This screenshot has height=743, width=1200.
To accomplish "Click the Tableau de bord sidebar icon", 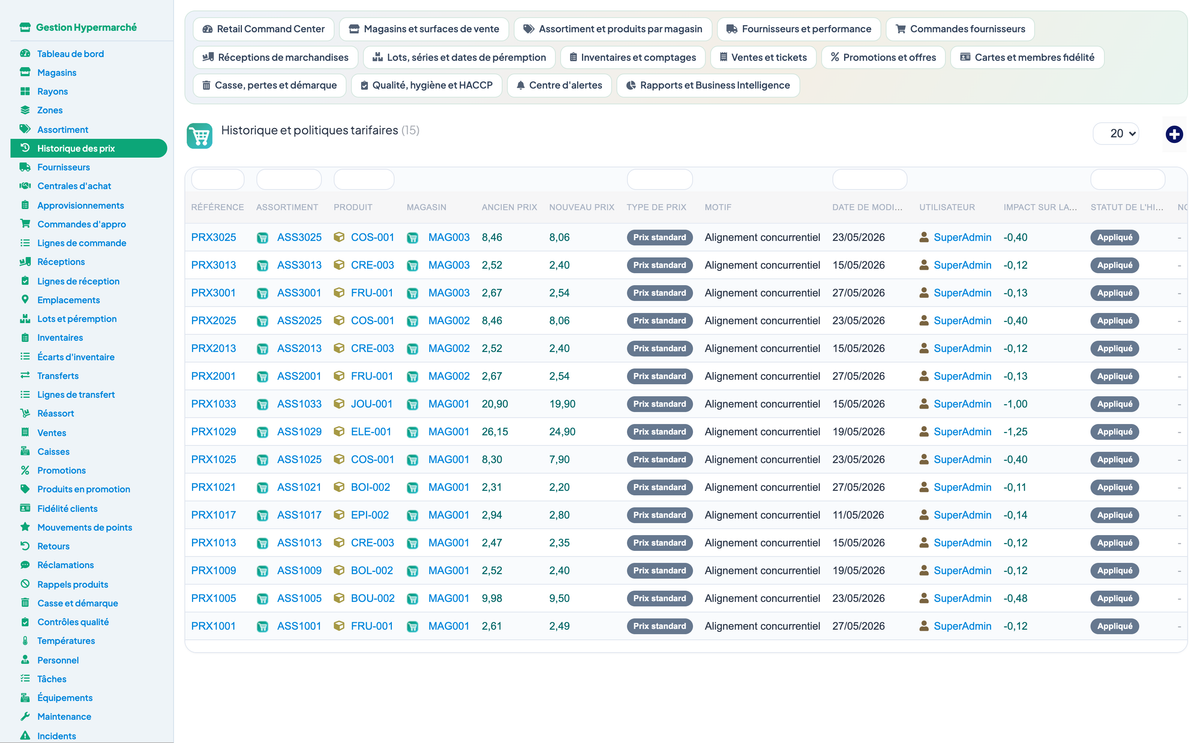I will (x=25, y=53).
